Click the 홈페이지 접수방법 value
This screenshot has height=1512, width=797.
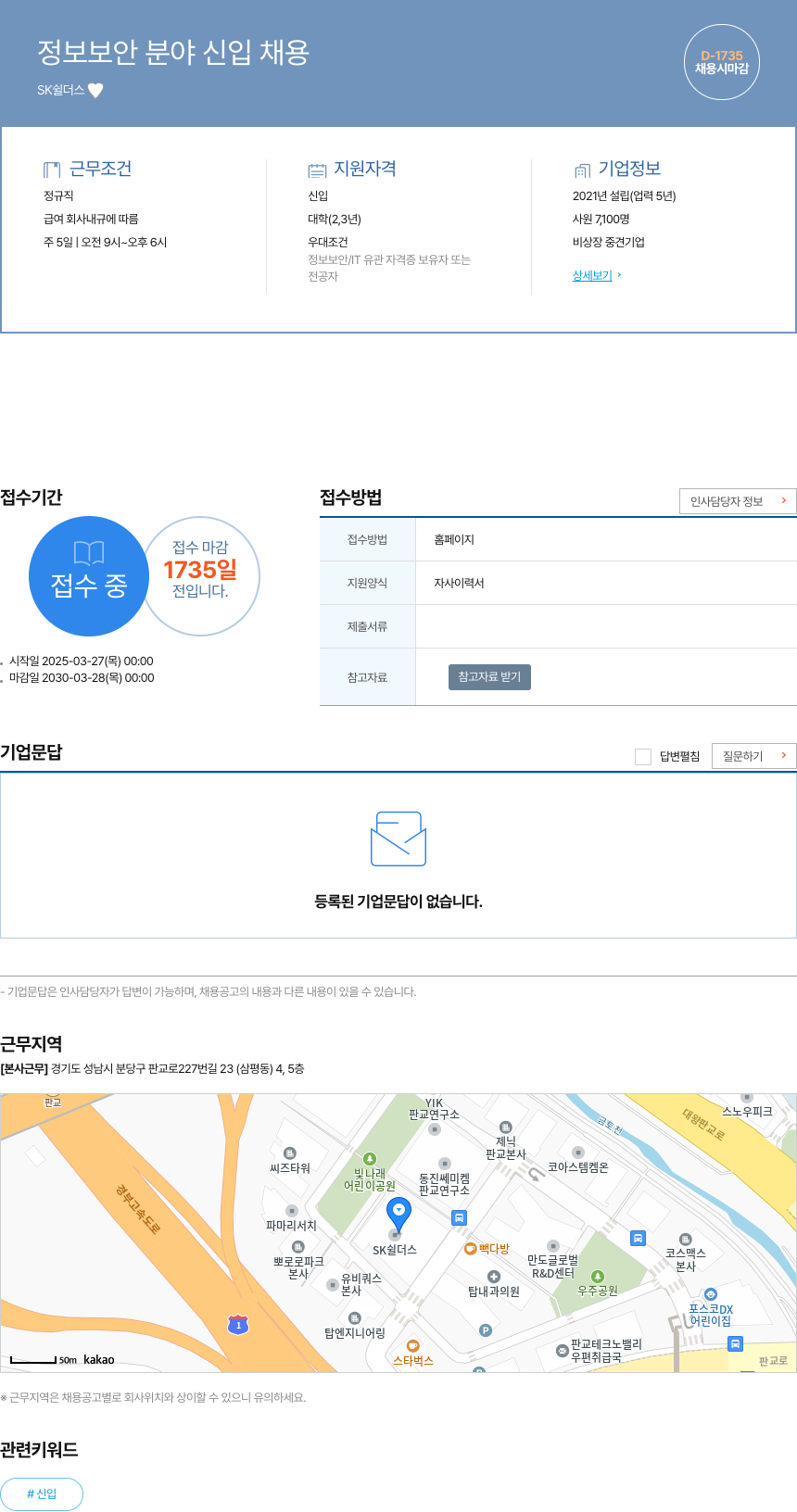454,540
